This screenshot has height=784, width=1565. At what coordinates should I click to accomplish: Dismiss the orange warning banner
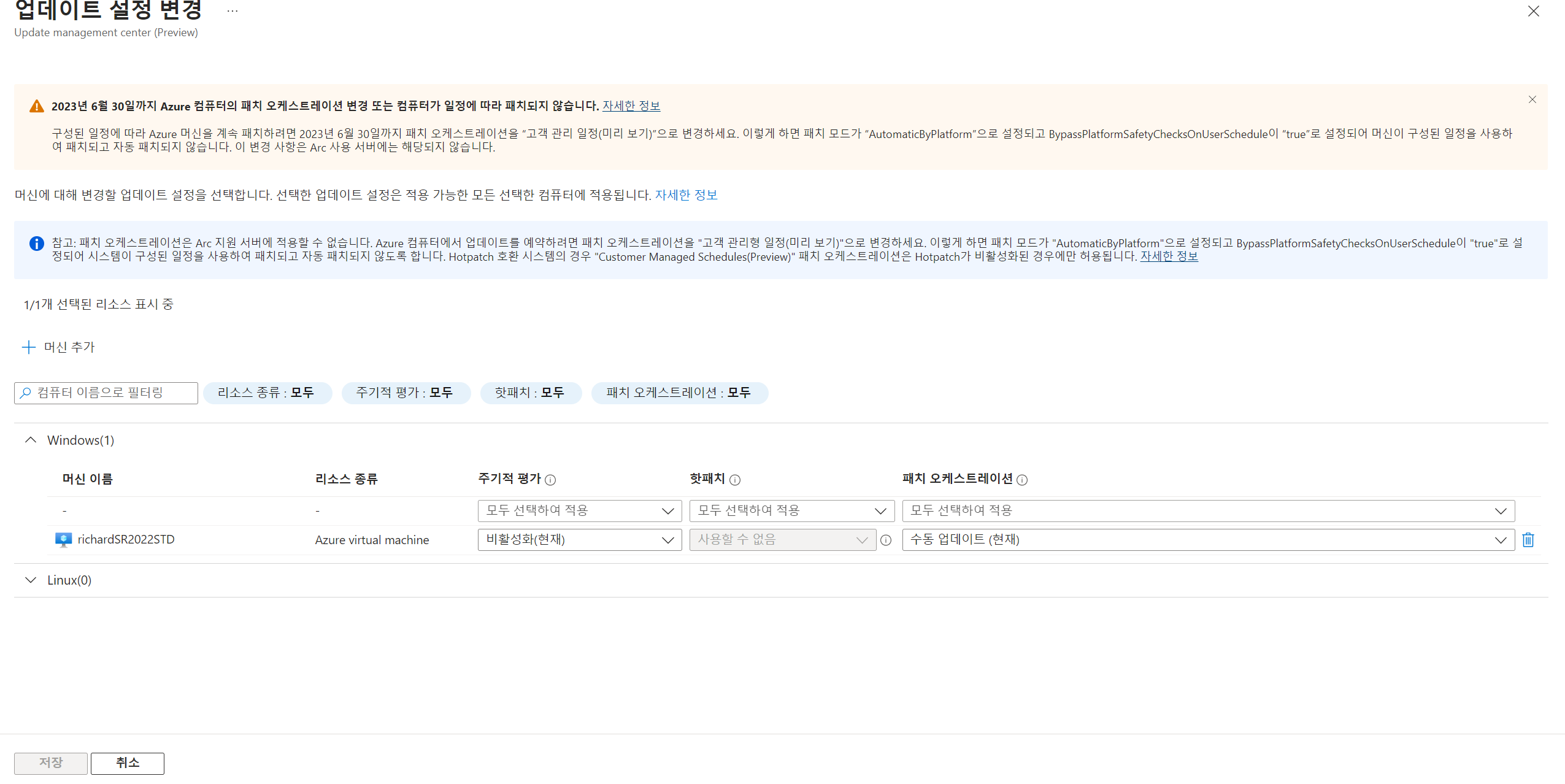click(x=1532, y=99)
